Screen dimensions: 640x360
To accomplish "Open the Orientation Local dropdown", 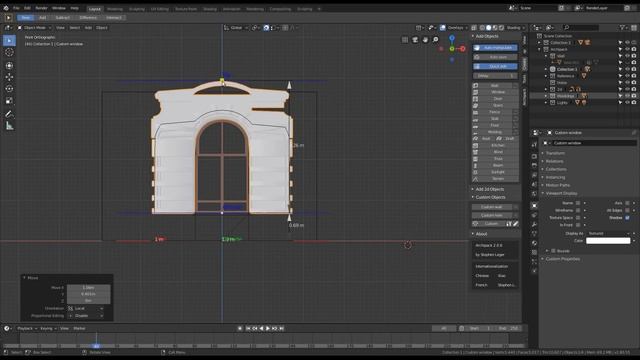I will coord(85,308).
